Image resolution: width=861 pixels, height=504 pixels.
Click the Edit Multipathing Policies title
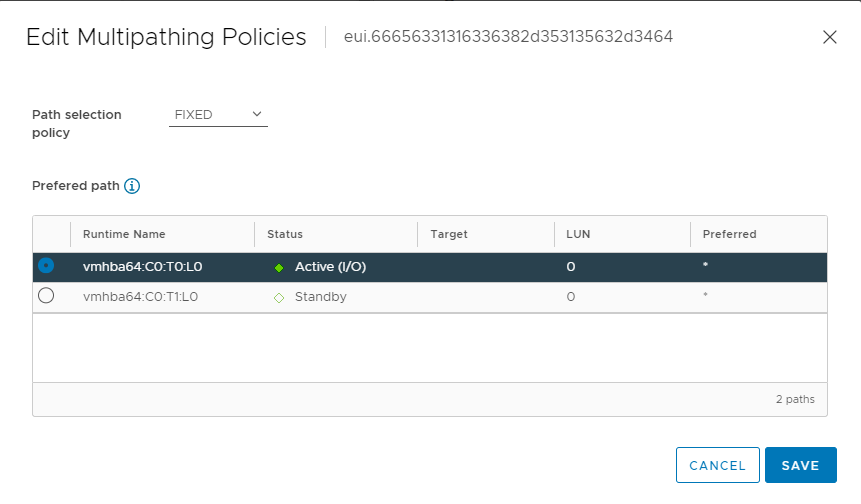(166, 37)
